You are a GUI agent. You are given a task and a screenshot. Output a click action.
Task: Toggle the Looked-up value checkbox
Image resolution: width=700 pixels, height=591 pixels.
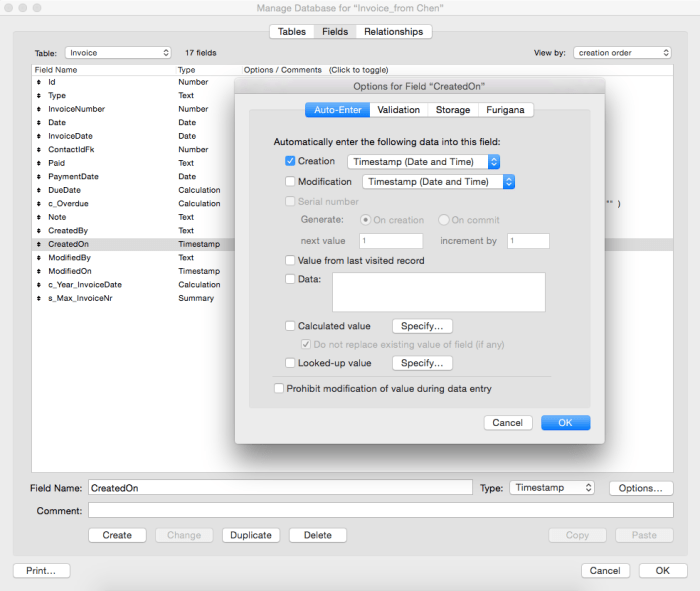point(290,363)
